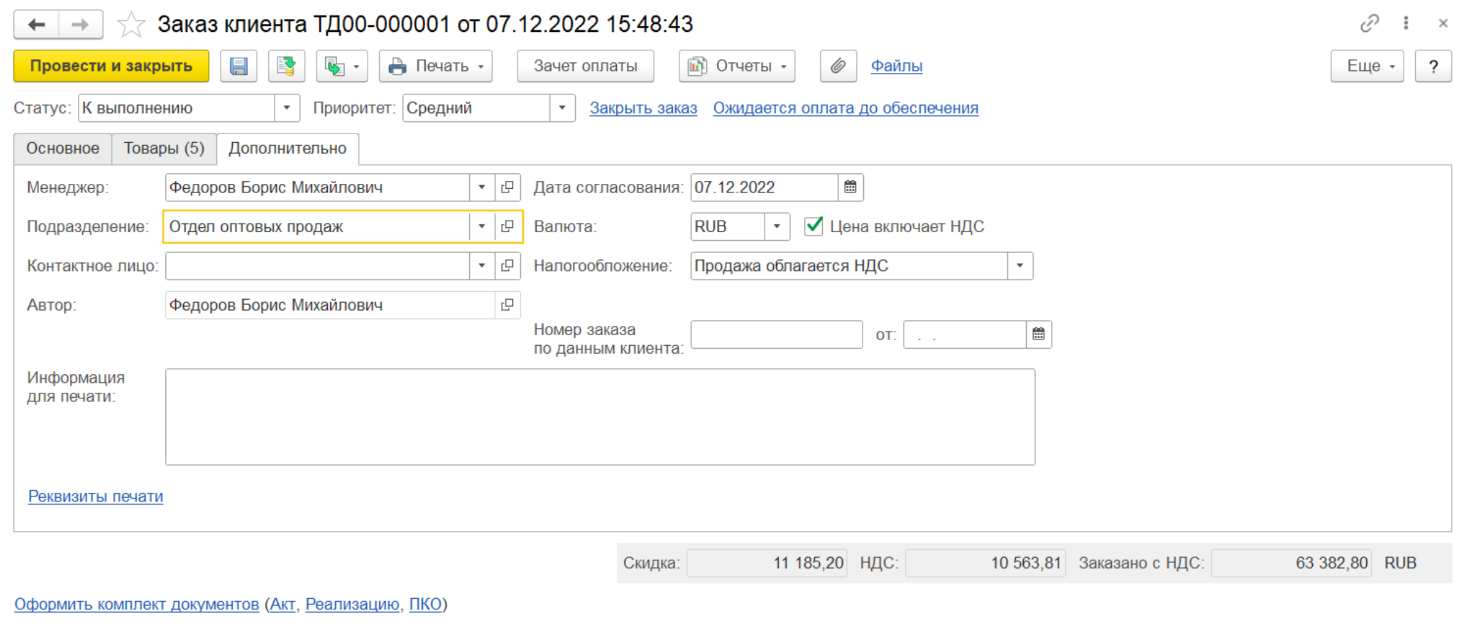
Task: Open the Налогообложение dropdown
Action: (1020, 266)
